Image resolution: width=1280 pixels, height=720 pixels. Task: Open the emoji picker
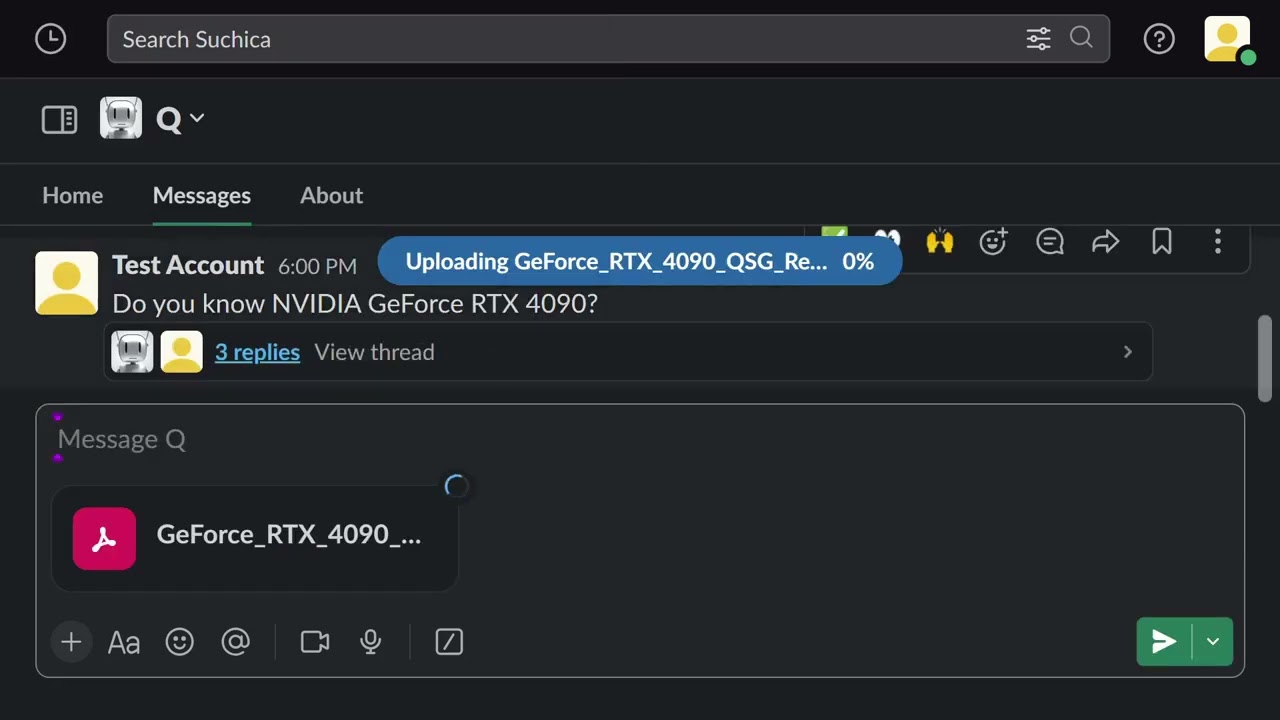180,642
